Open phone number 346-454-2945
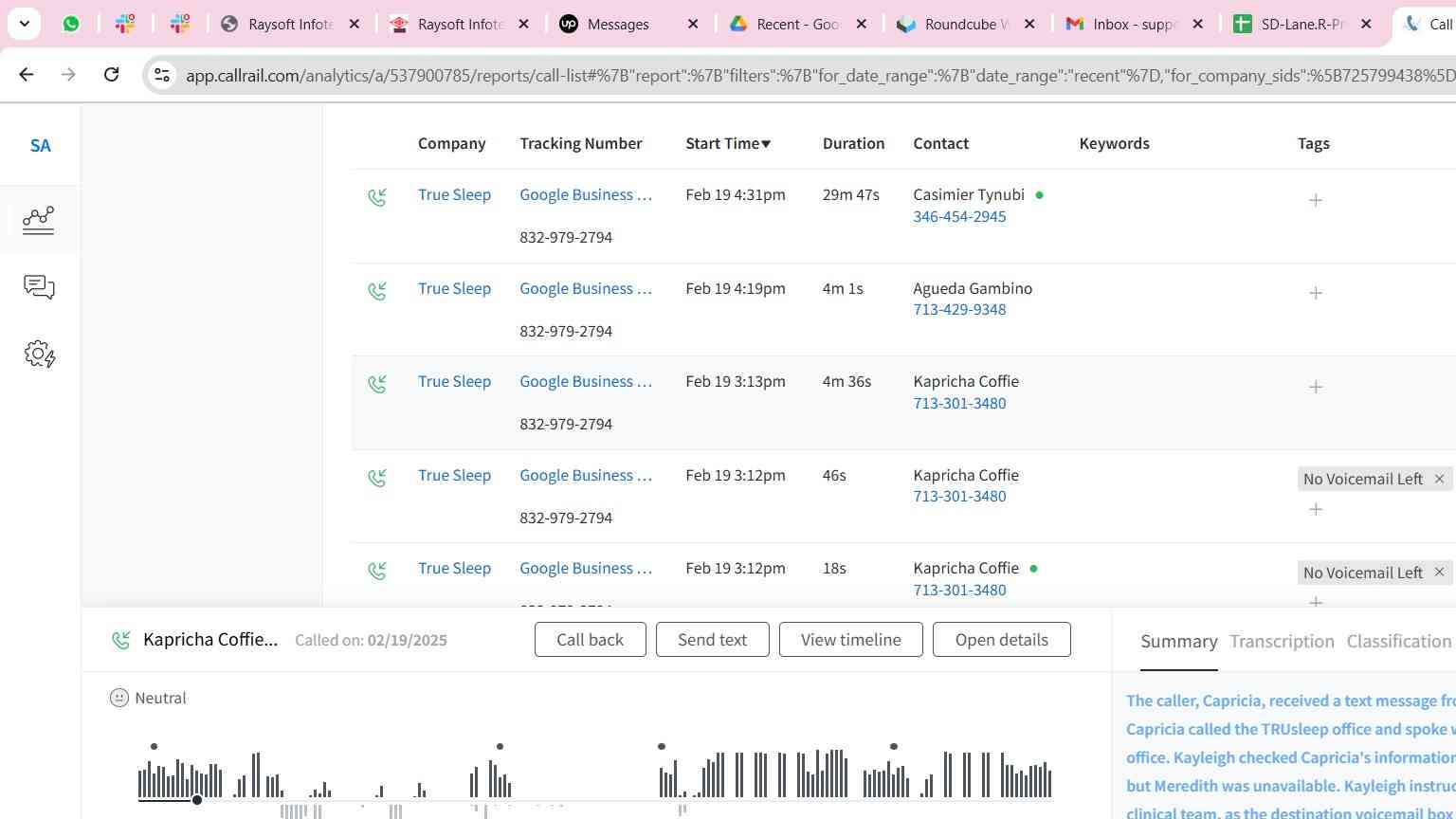This screenshot has height=819, width=1456. (959, 216)
